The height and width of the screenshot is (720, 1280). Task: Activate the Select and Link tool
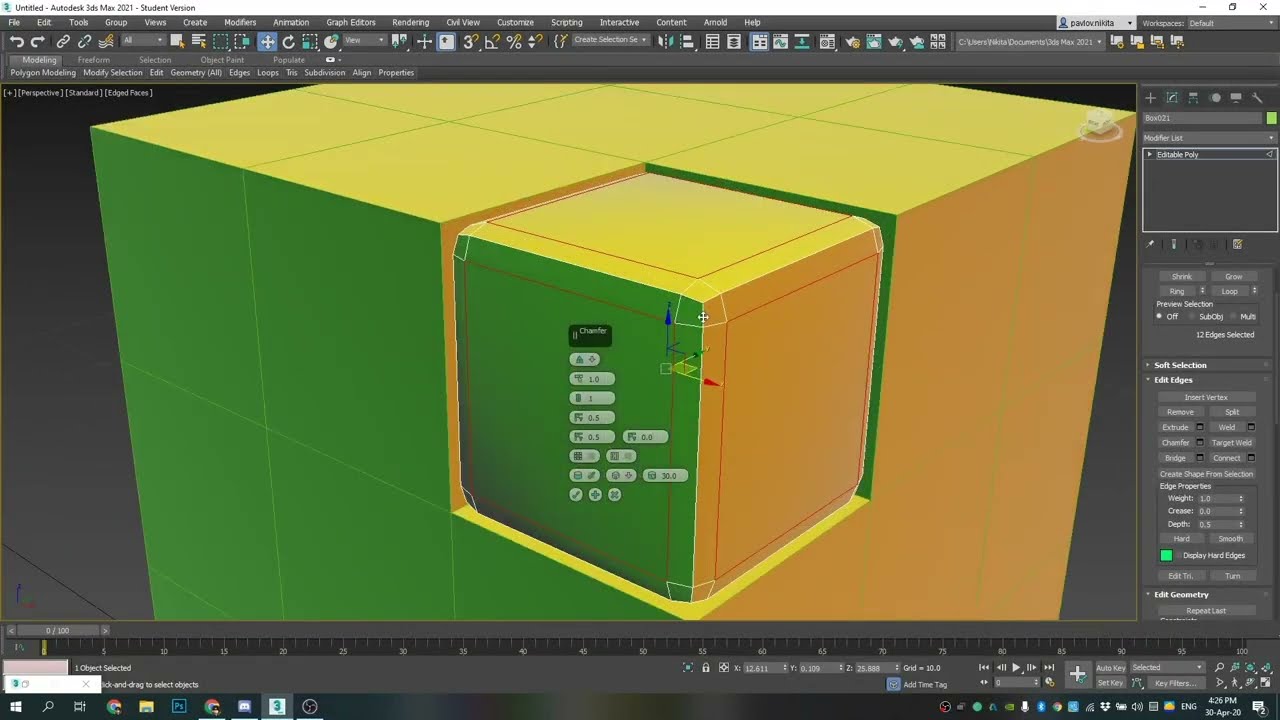click(63, 41)
